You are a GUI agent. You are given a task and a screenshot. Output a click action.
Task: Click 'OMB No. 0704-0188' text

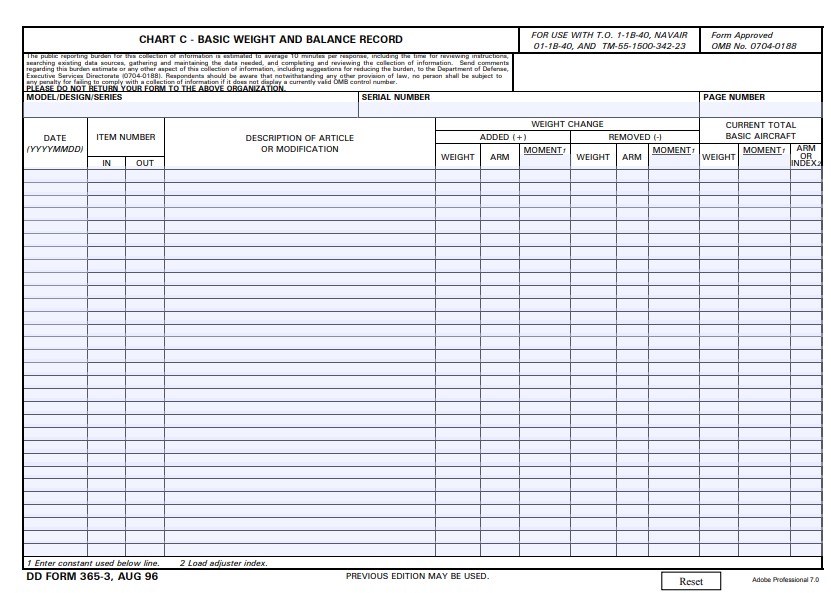[x=754, y=46]
